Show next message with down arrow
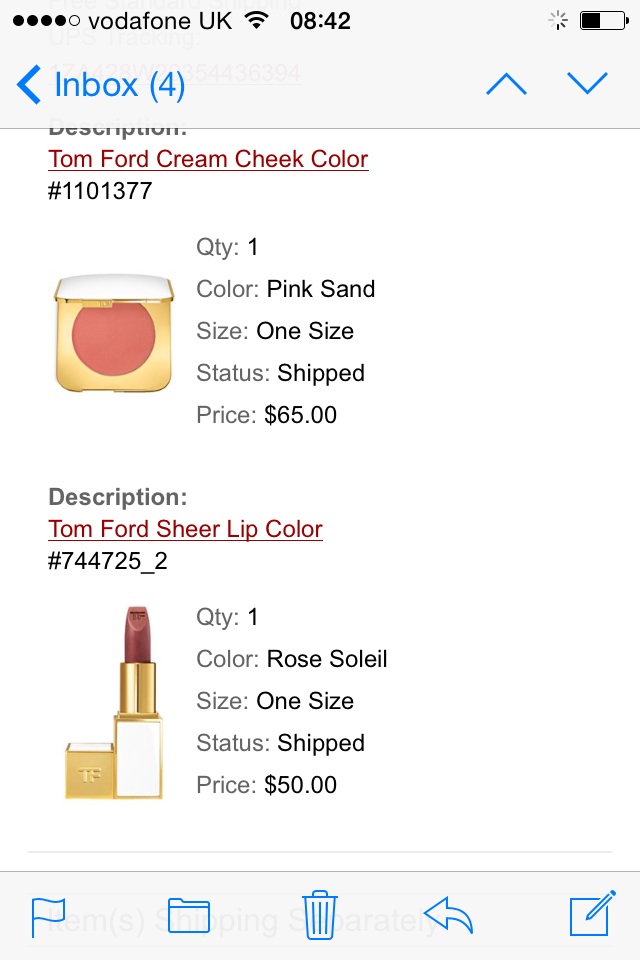This screenshot has width=640, height=960. (587, 84)
